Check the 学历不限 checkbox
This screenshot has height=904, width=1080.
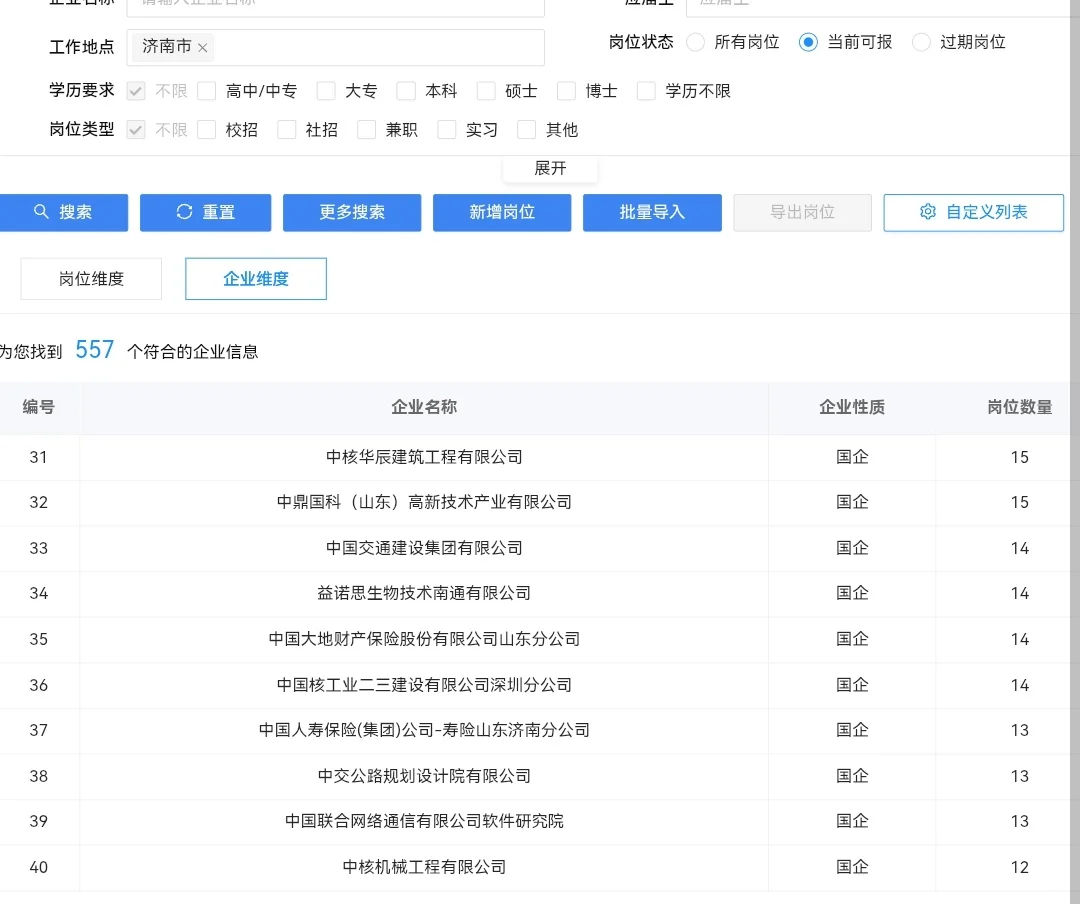[646, 91]
